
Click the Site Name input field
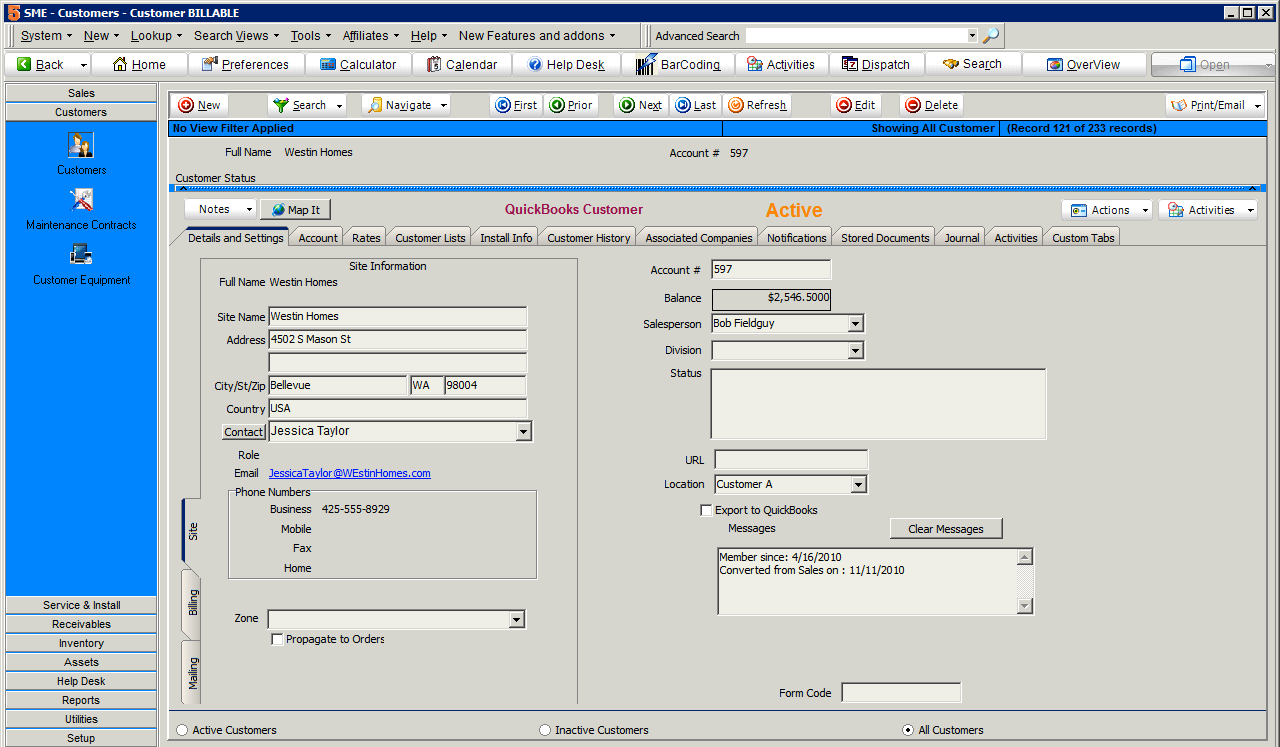point(397,317)
